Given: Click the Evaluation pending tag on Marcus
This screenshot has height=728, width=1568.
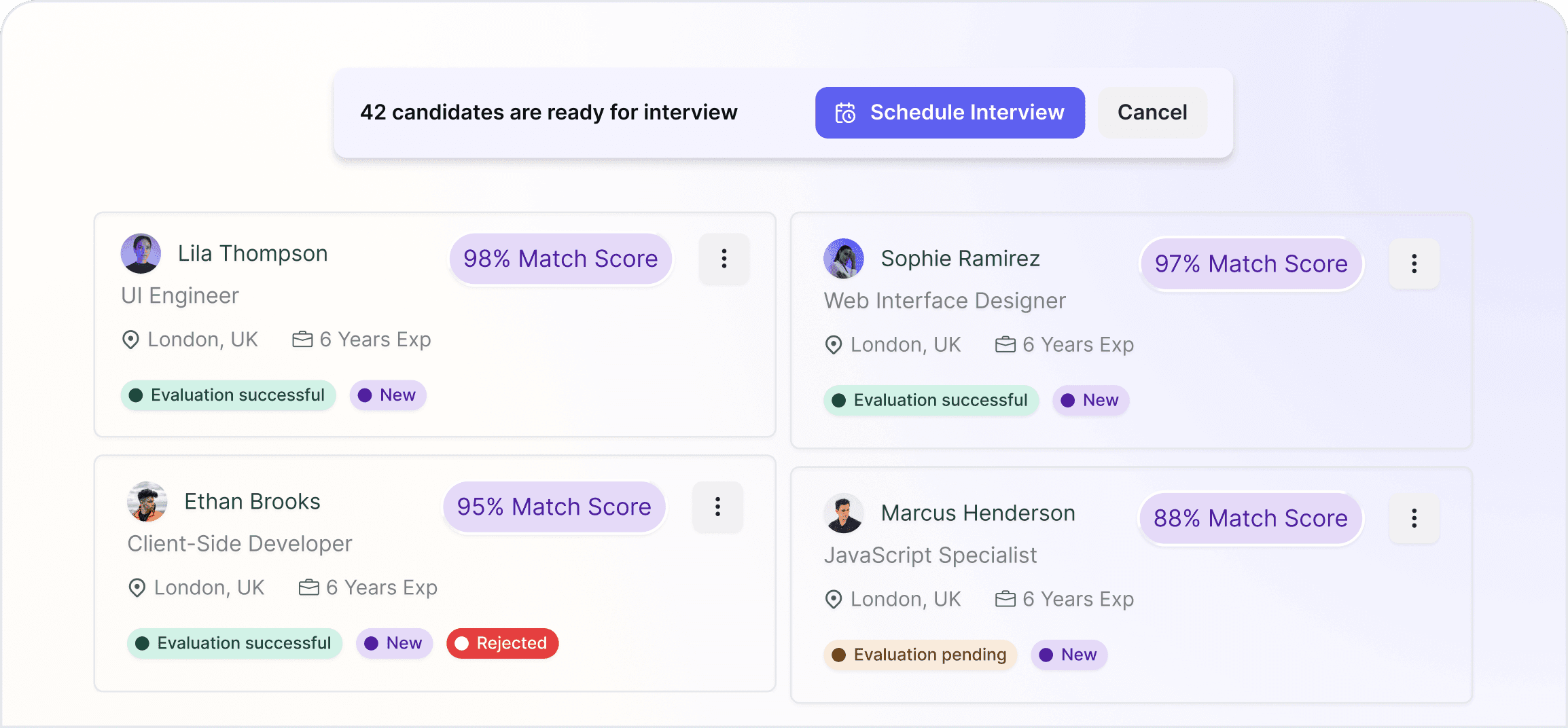Looking at the screenshot, I should (x=920, y=655).
